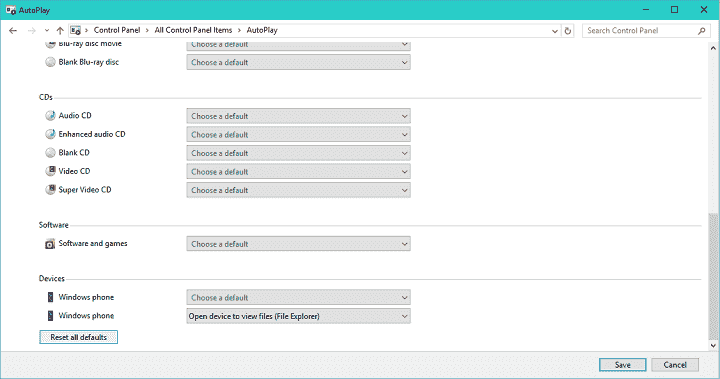Click the Audio CD disc icon
Viewport: 720px width, 379px height.
click(x=50, y=115)
